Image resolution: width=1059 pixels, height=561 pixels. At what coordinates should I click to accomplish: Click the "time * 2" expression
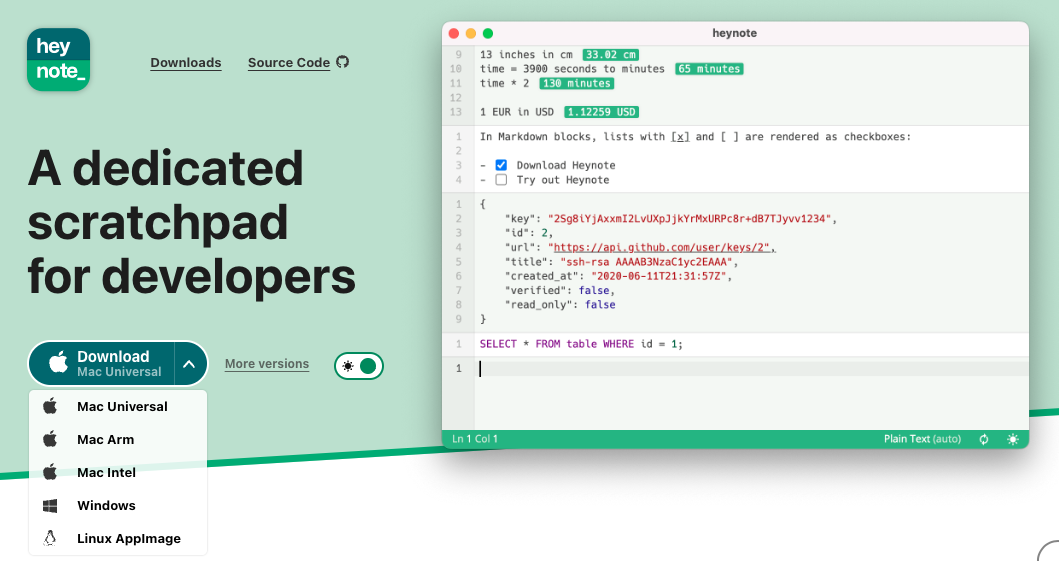coord(505,84)
